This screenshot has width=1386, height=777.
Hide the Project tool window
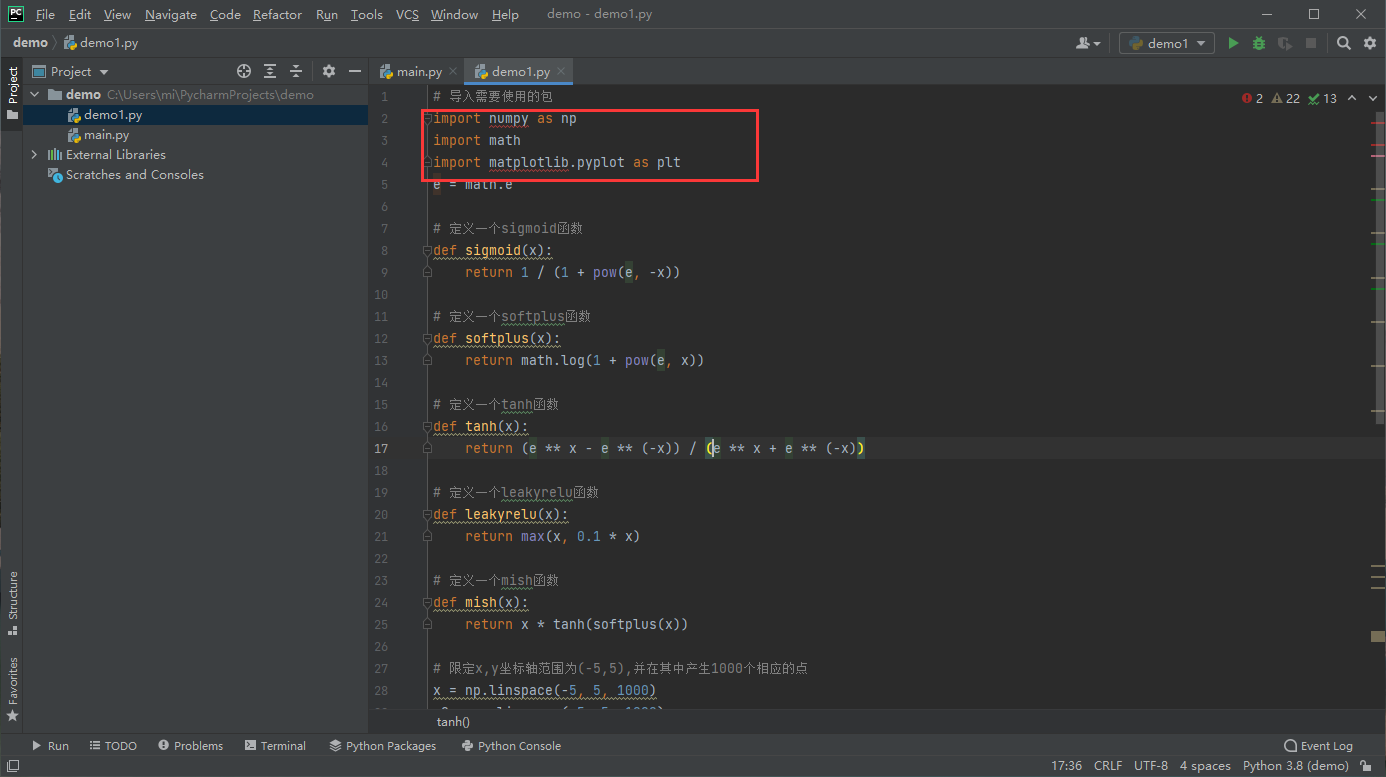point(354,71)
